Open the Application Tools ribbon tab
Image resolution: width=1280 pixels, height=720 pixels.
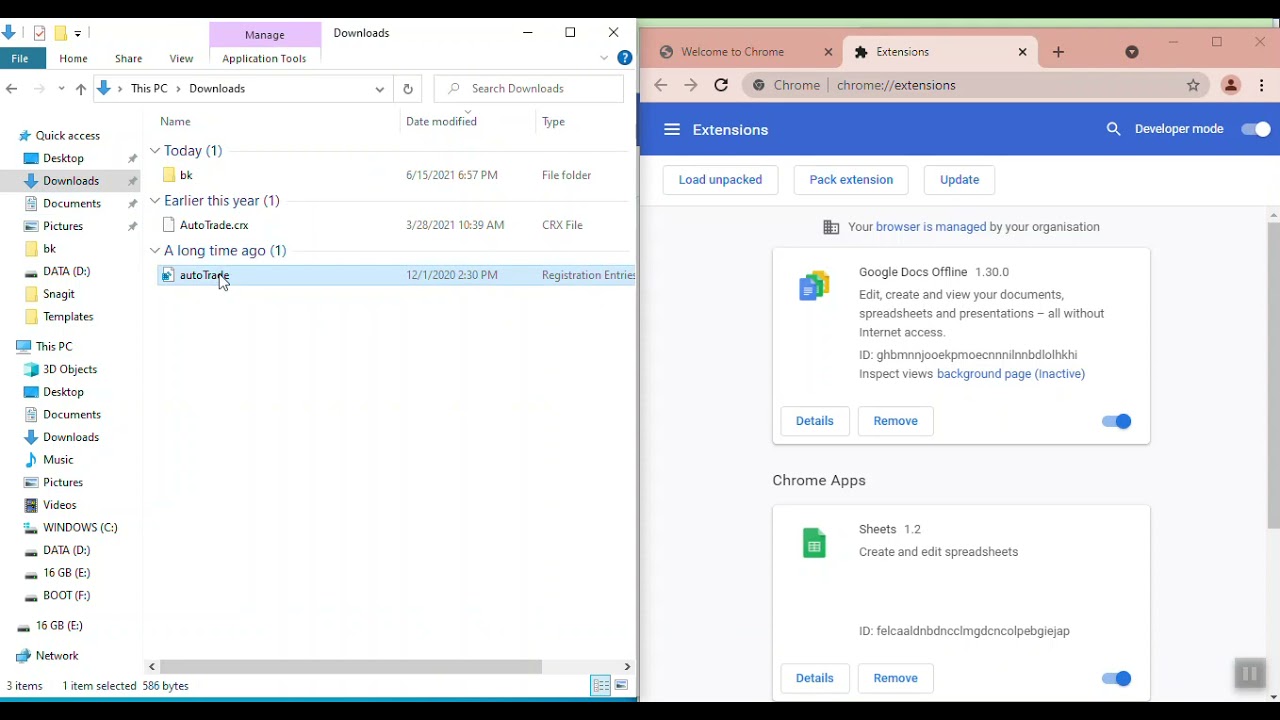point(264,59)
